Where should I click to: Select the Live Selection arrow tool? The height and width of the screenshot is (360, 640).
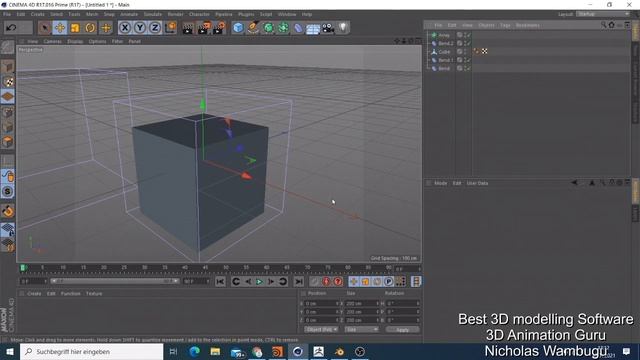click(44, 28)
